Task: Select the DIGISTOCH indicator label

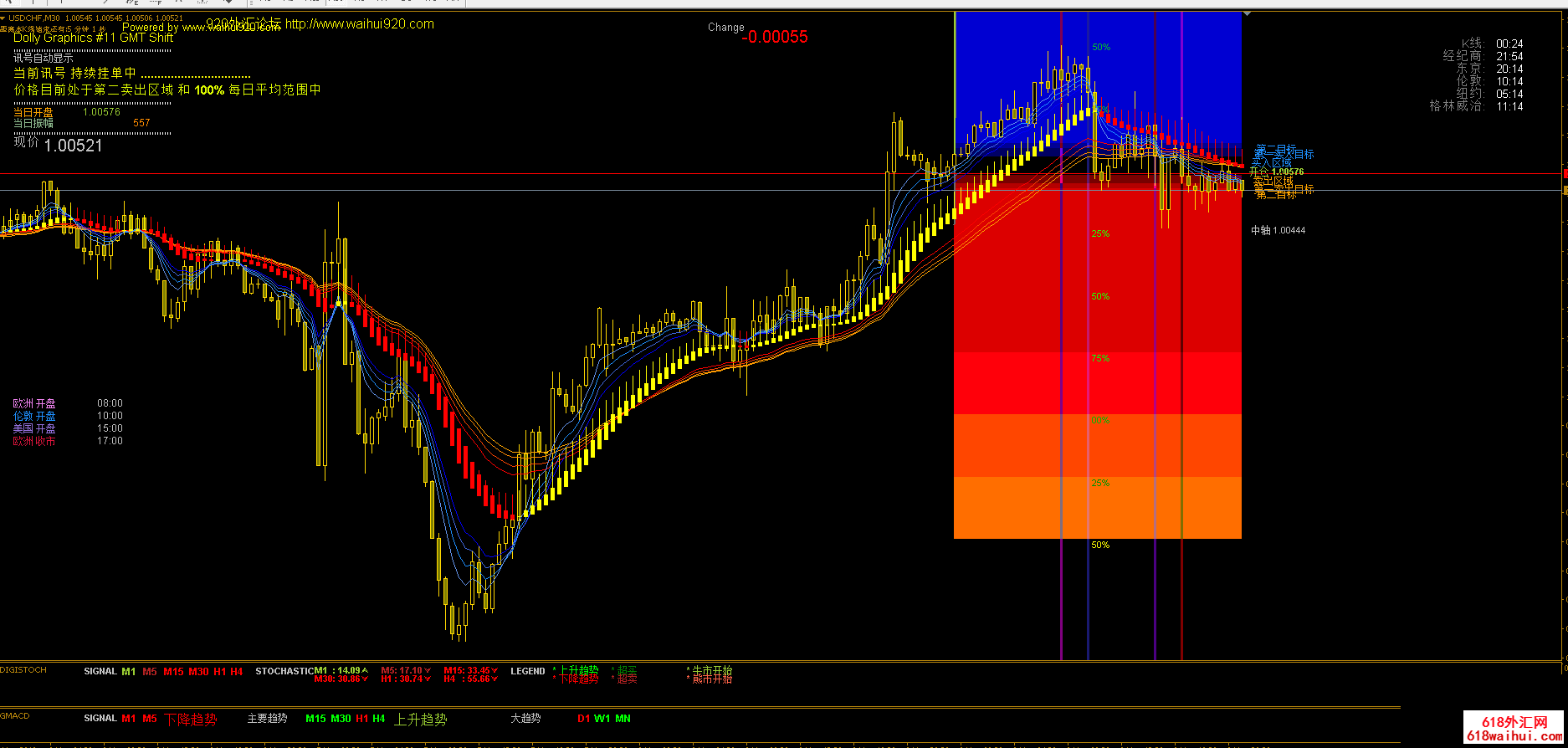Action: pos(23,670)
